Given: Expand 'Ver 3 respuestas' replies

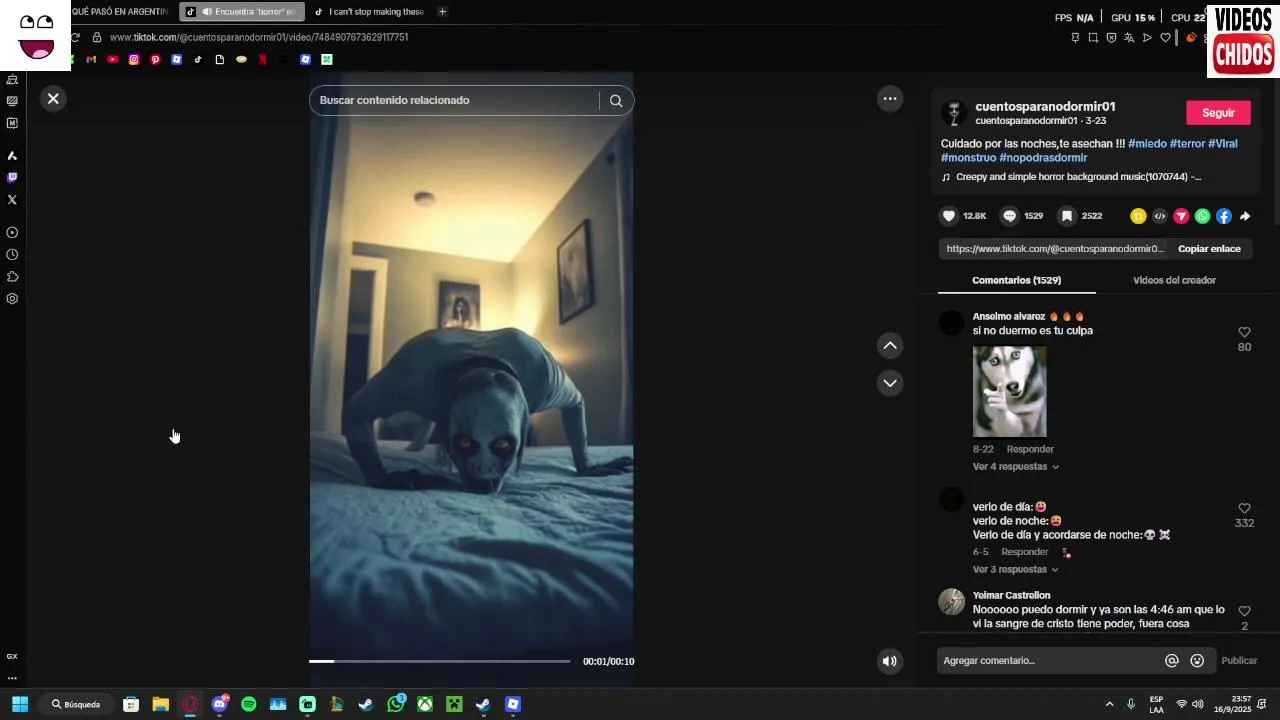Looking at the screenshot, I should pyautogui.click(x=1015, y=570).
